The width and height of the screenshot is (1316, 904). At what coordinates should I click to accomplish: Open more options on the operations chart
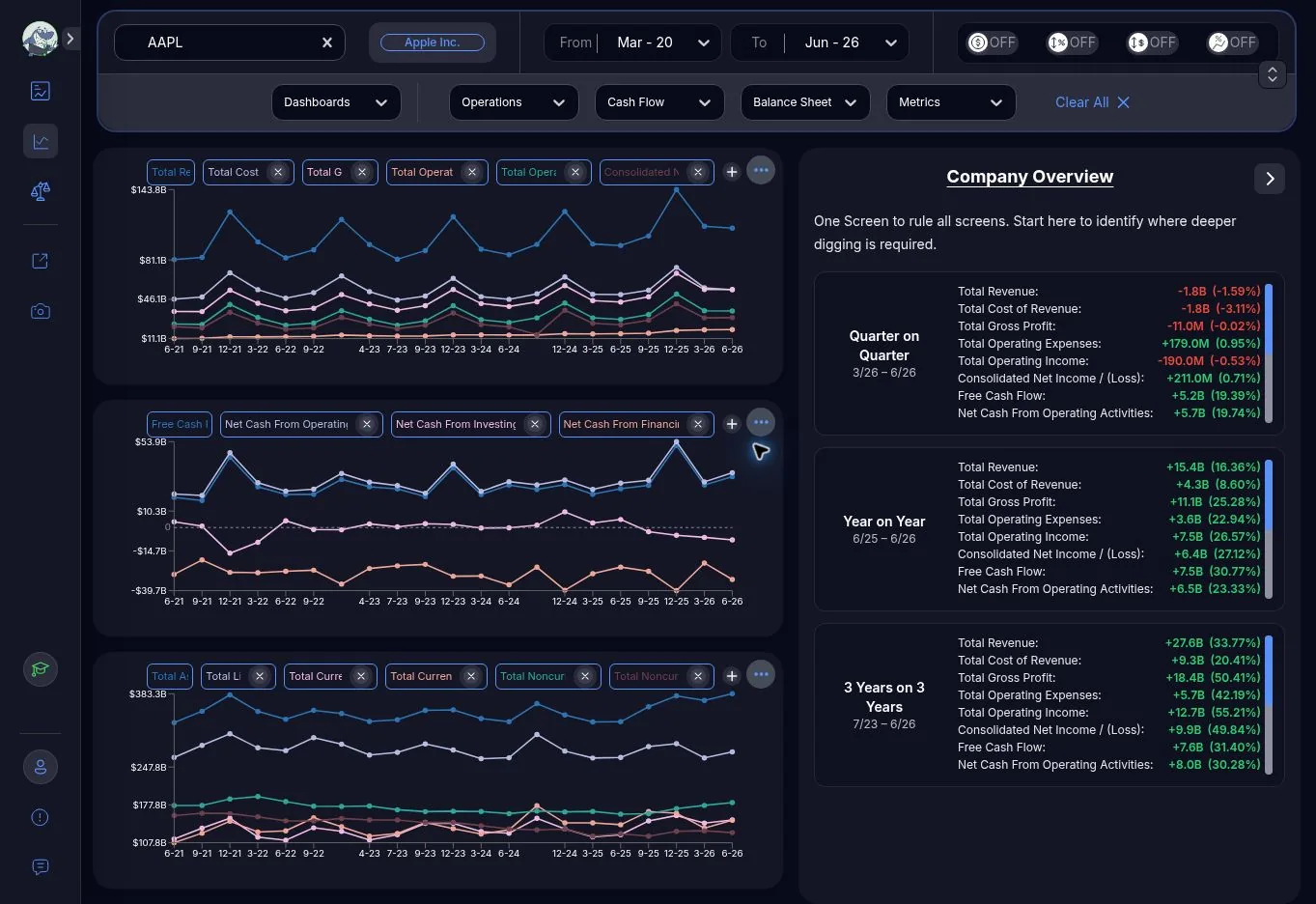[761, 171]
